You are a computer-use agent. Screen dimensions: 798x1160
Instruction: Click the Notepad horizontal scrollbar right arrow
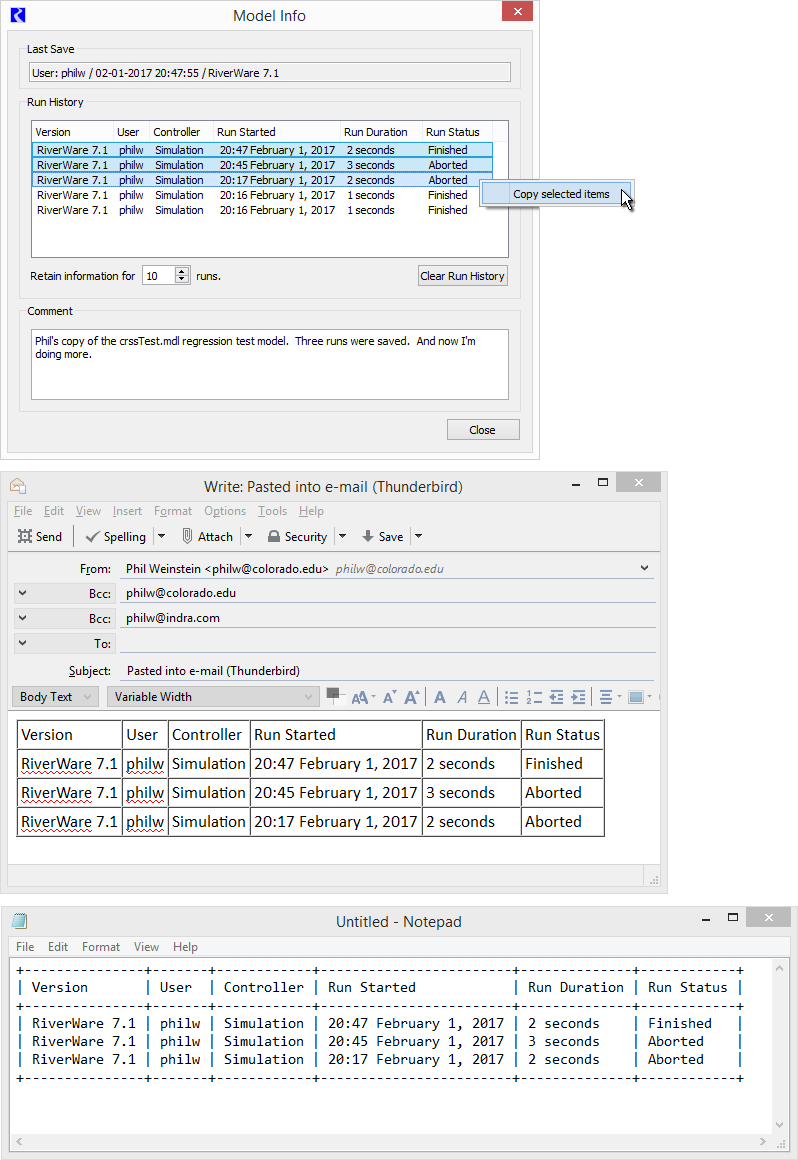[x=763, y=1142]
